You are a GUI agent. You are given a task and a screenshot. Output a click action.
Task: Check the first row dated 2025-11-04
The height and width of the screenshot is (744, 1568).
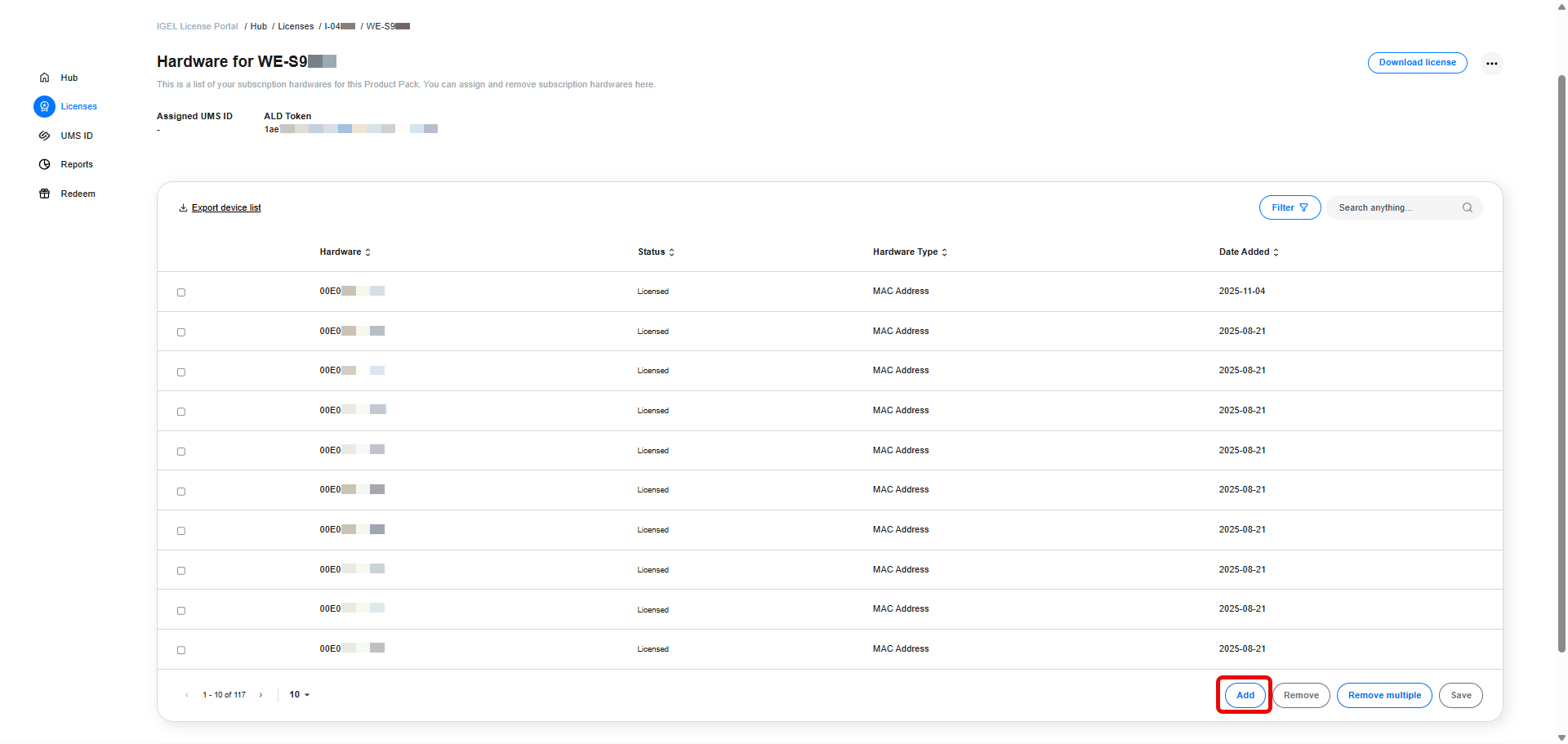pos(181,292)
